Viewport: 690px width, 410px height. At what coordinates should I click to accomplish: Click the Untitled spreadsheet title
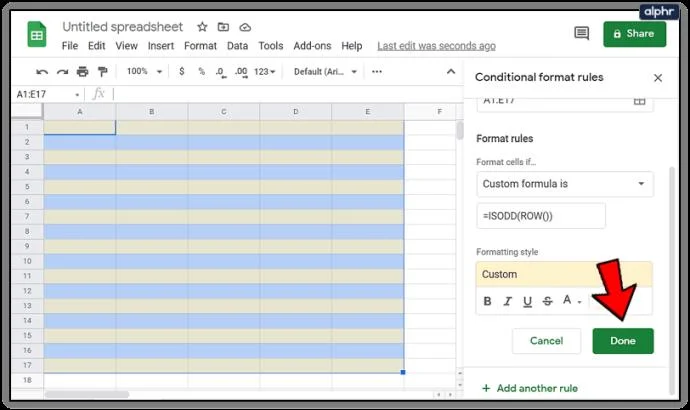[122, 27]
